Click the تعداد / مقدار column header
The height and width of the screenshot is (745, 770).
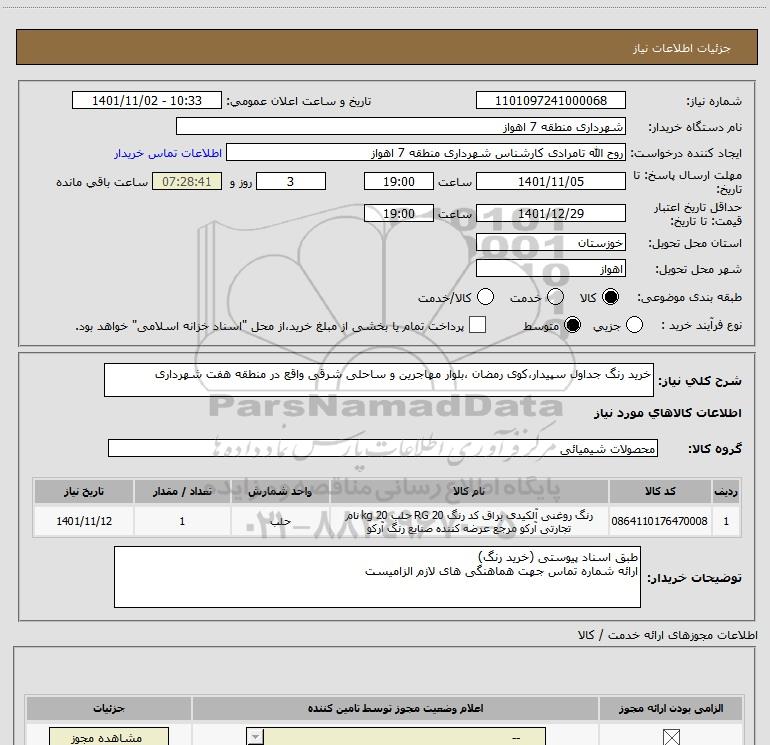click(182, 492)
